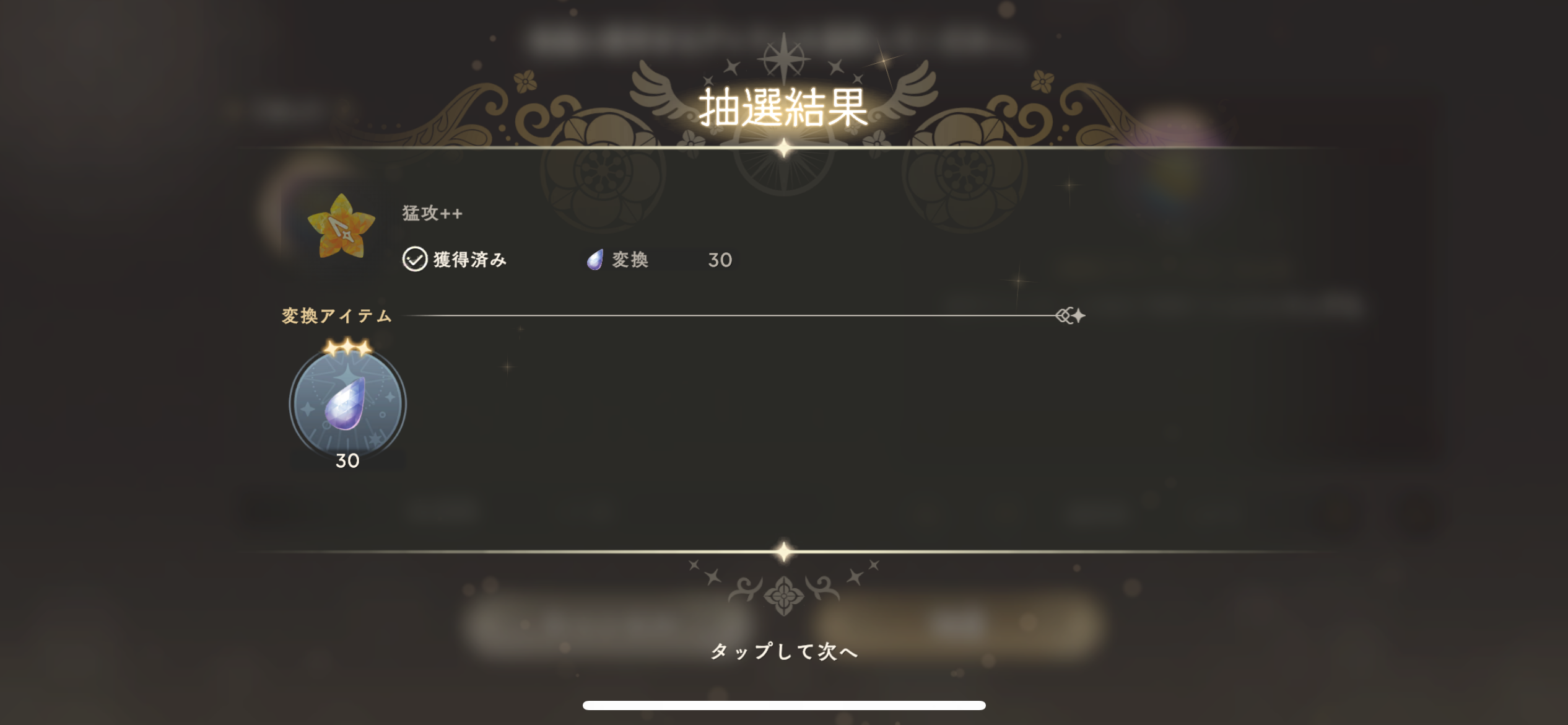Viewport: 1568px width, 725px height.
Task: Tap the quantity 30 under the crystal item
Action: click(x=347, y=460)
